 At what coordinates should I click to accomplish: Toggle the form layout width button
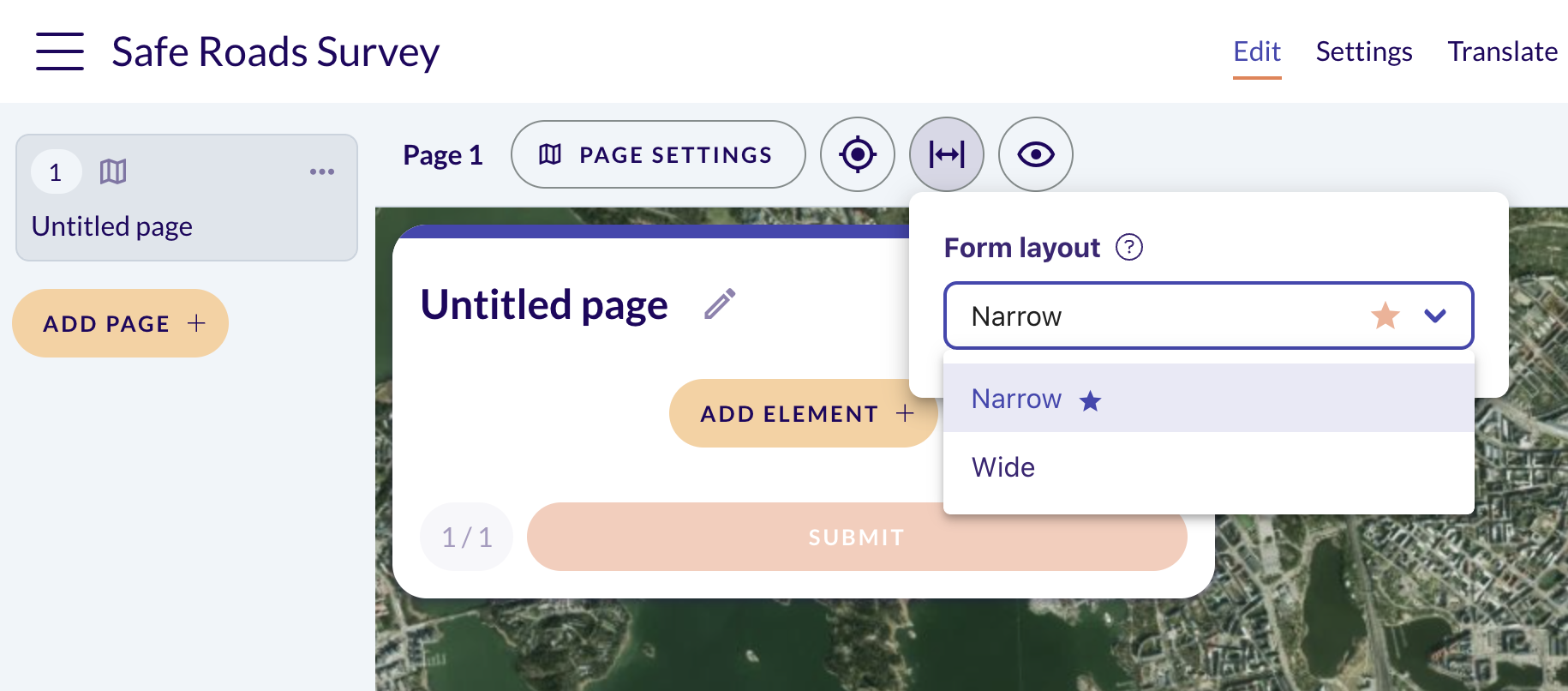(947, 154)
